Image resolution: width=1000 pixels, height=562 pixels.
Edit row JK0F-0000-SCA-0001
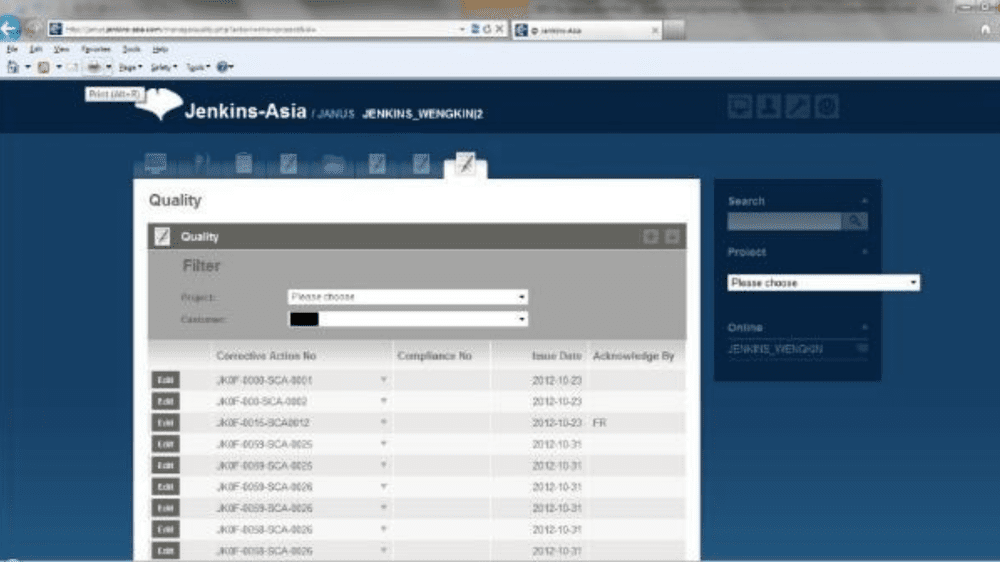165,380
